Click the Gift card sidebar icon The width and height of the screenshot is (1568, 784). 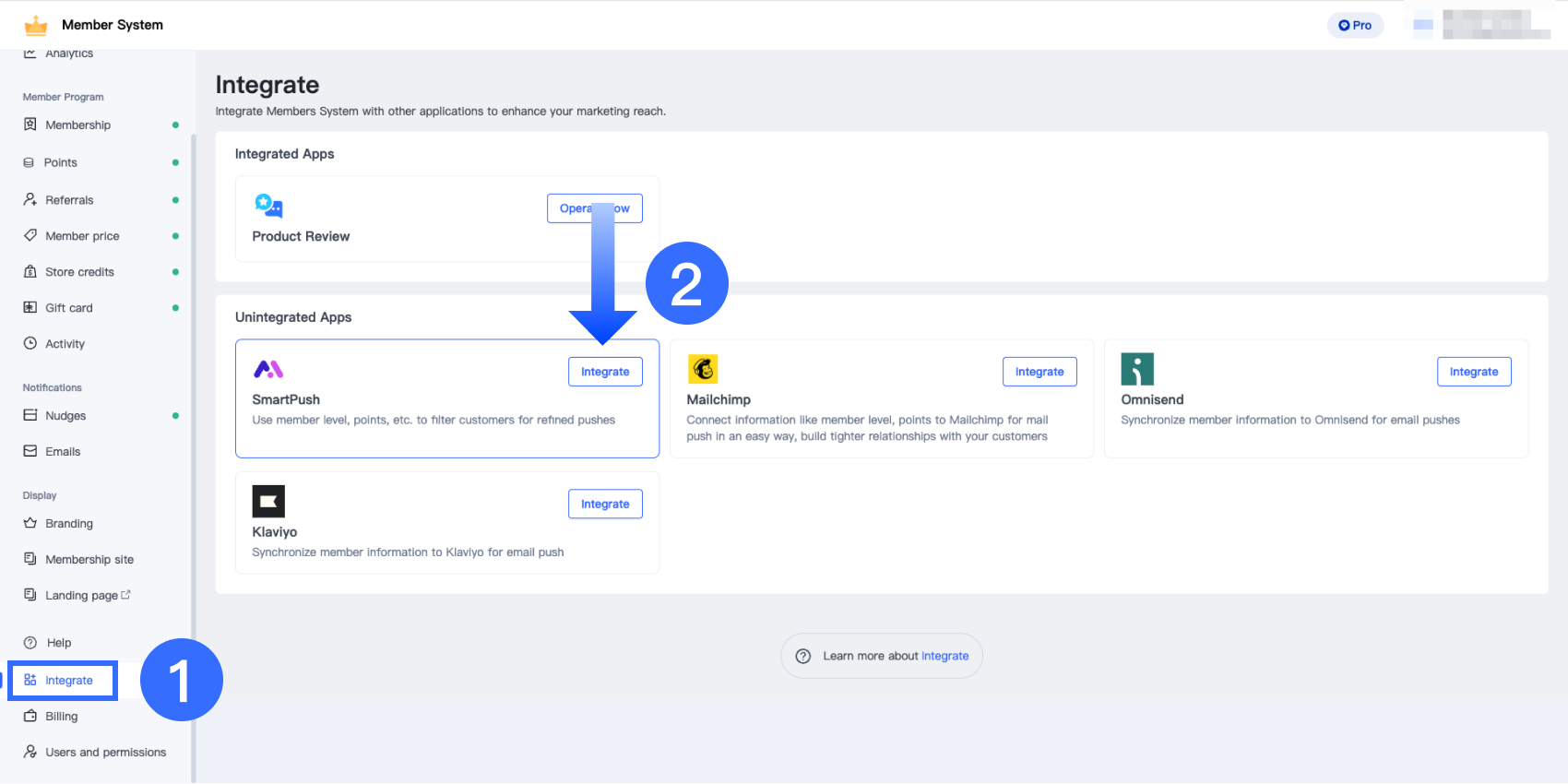point(30,308)
